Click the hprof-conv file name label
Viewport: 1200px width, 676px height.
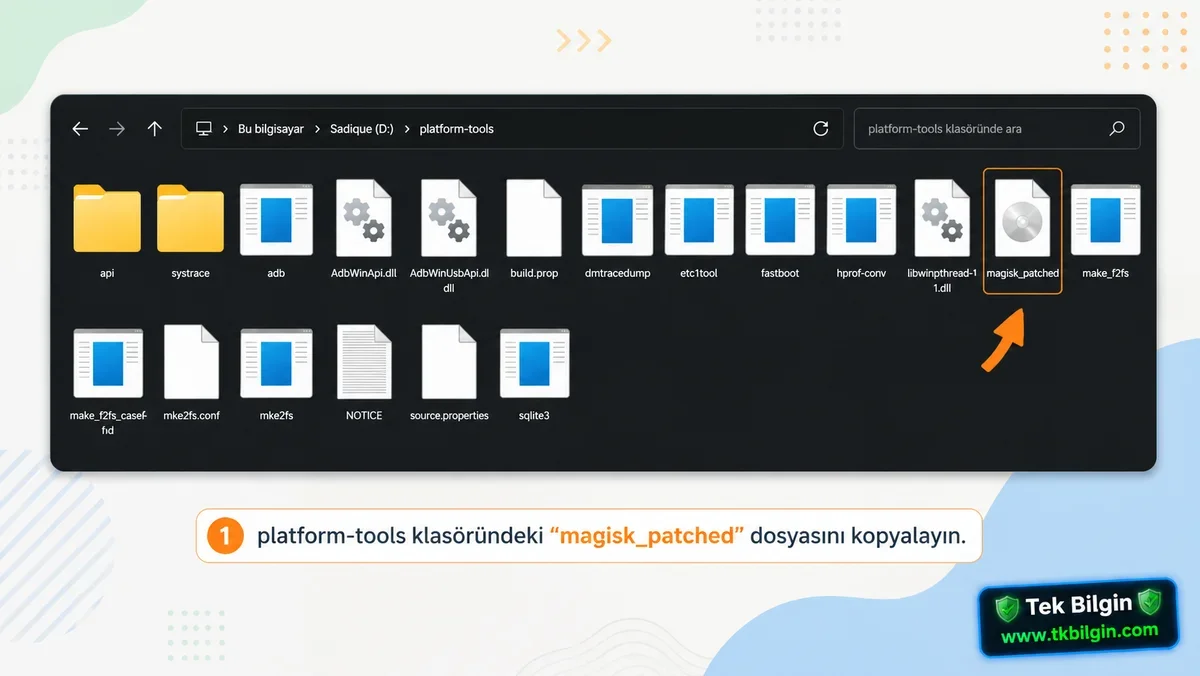tap(862, 273)
